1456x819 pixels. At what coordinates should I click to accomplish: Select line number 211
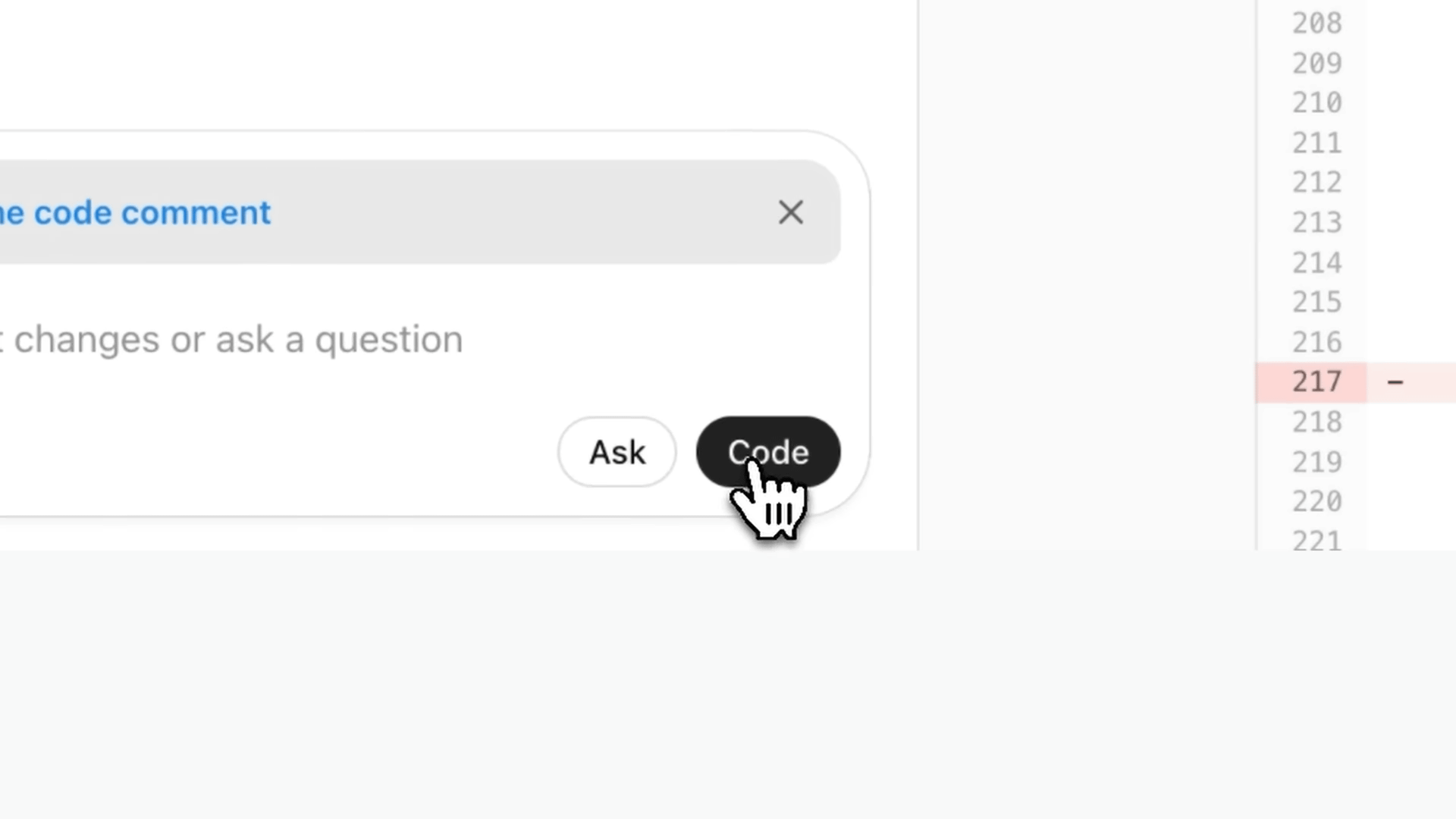click(x=1317, y=143)
